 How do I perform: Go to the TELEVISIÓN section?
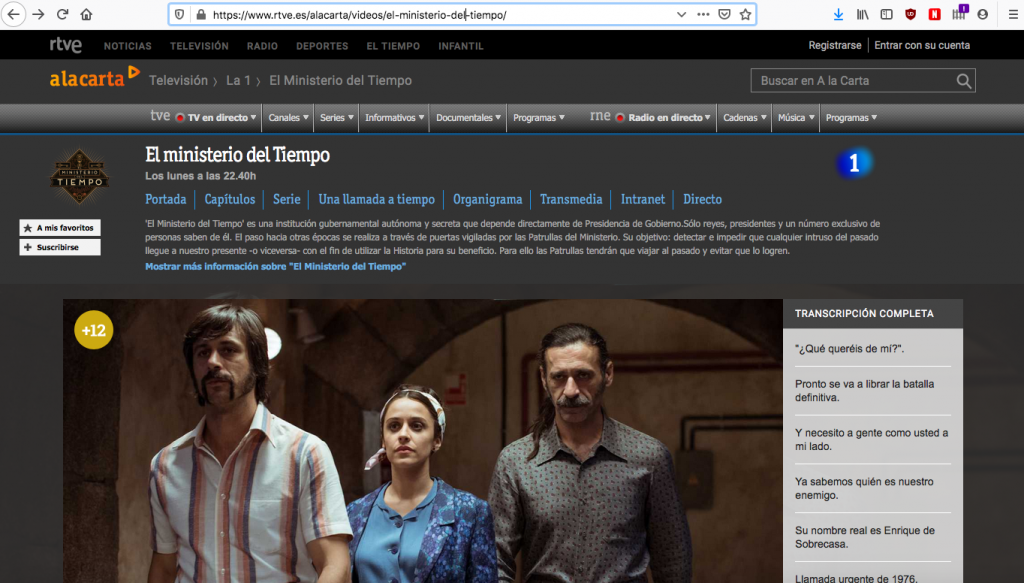[x=199, y=46]
